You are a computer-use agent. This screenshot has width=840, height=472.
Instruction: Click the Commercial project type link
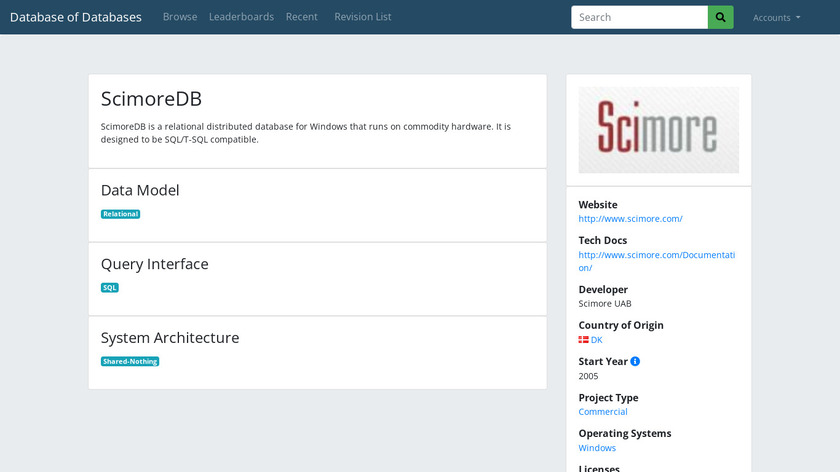pyautogui.click(x=603, y=412)
